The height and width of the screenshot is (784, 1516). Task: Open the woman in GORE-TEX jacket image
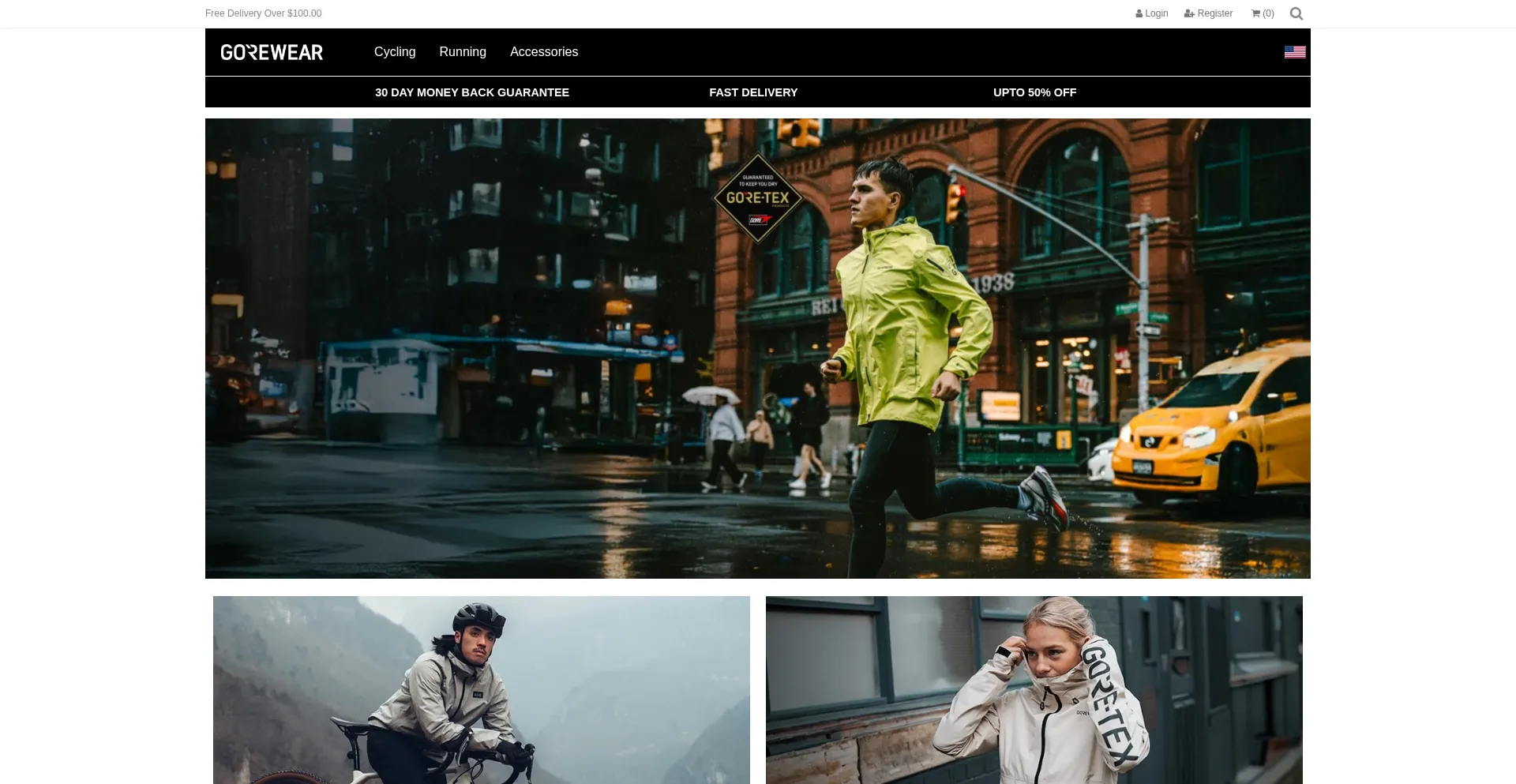click(x=1034, y=690)
